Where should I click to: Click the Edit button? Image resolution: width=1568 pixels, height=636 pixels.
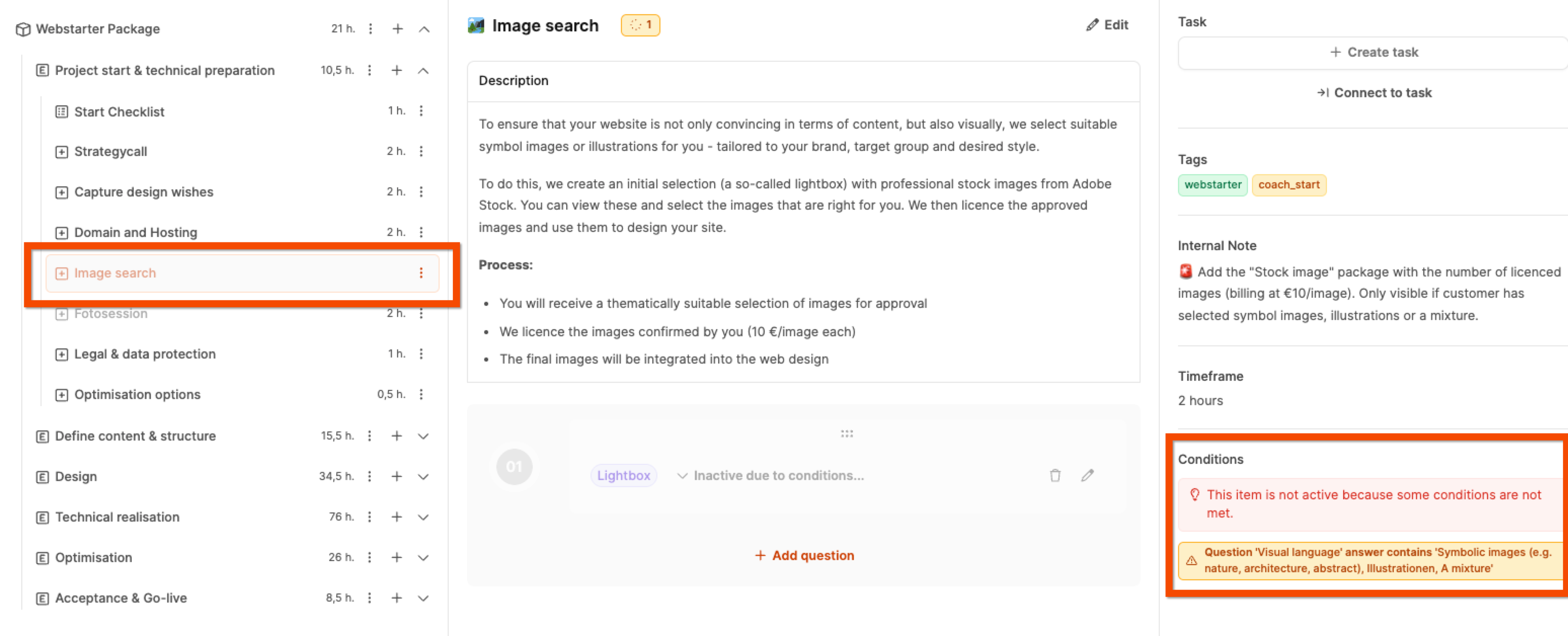(x=1107, y=25)
